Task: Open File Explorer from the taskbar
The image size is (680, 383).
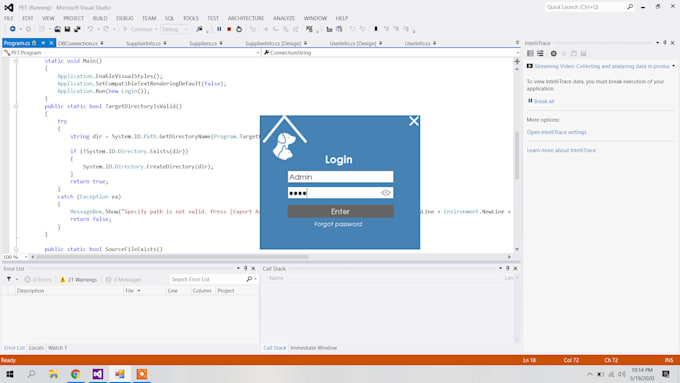Action: pyautogui.click(x=53, y=374)
